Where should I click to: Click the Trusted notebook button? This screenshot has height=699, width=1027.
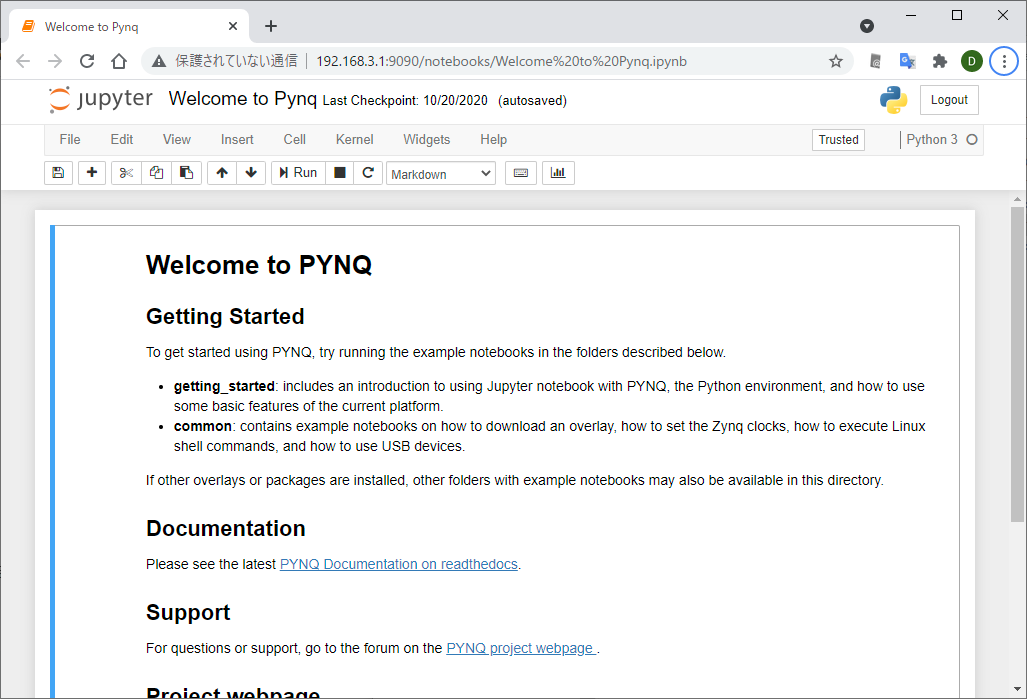point(838,140)
